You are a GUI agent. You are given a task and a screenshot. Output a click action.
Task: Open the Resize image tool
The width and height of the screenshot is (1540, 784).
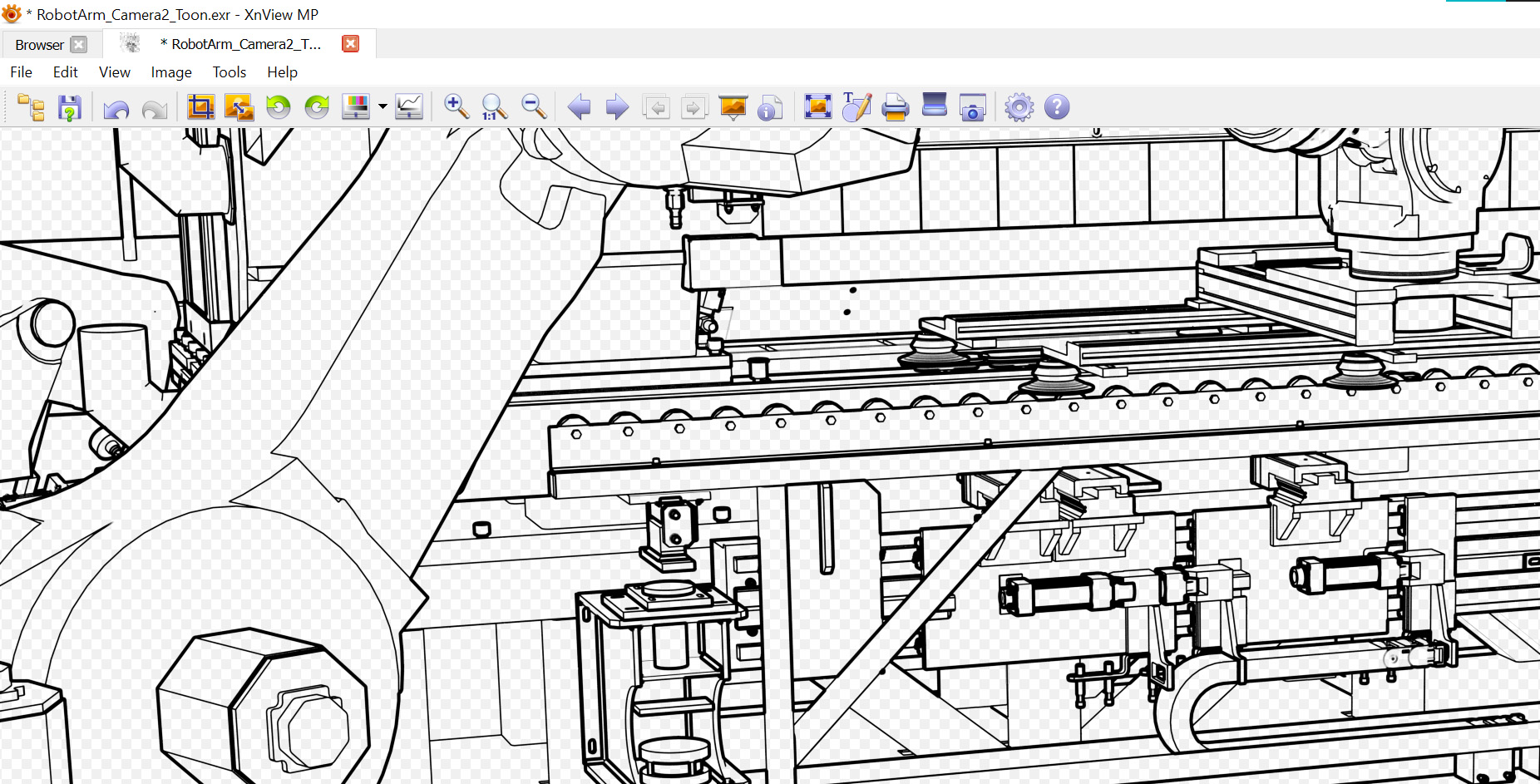coord(239,107)
